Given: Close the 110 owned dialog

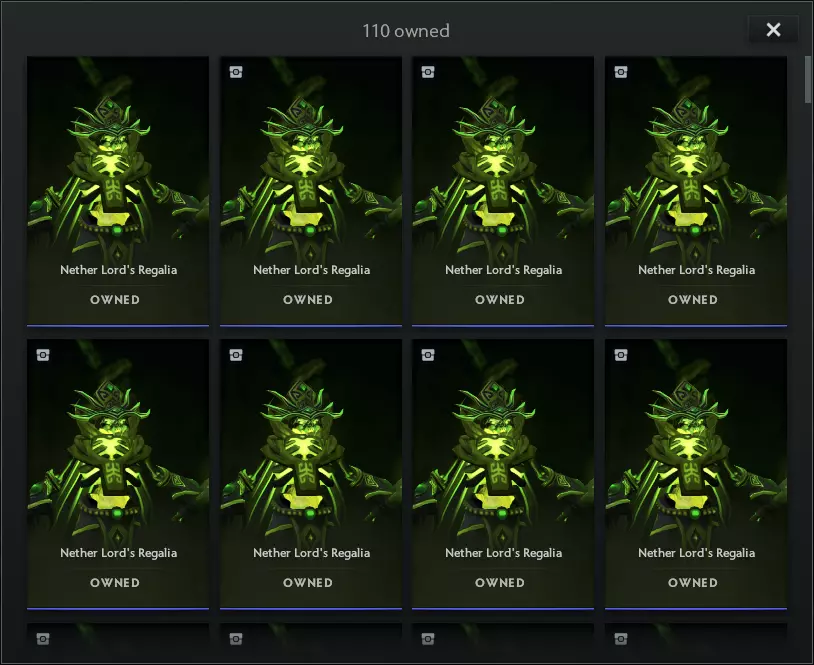Looking at the screenshot, I should pos(773,30).
